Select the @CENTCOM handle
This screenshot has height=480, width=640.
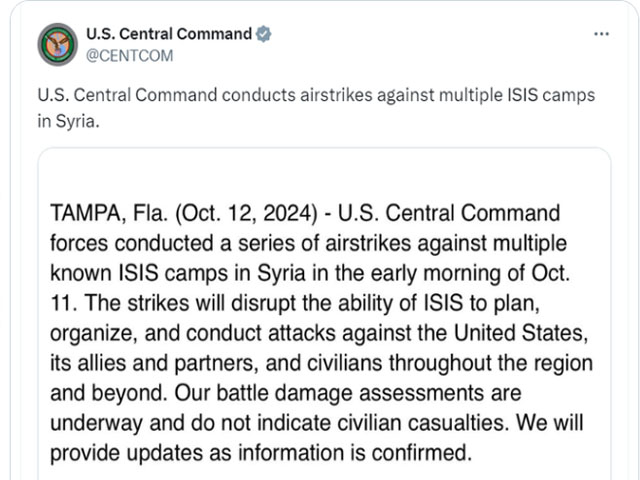129,56
